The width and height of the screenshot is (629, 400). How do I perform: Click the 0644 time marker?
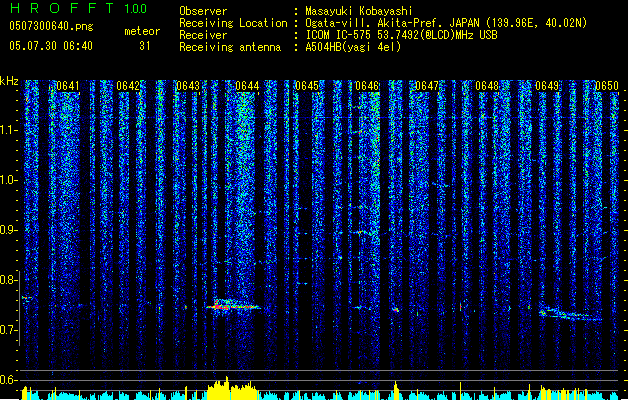point(247,86)
